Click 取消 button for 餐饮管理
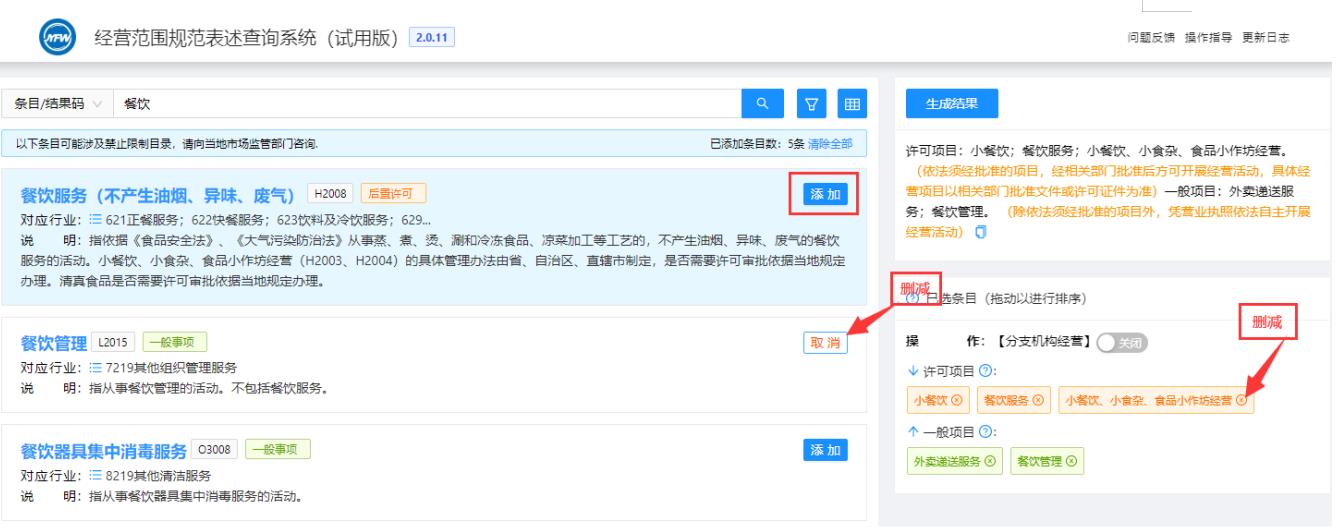This screenshot has width=1338, height=528. click(825, 343)
